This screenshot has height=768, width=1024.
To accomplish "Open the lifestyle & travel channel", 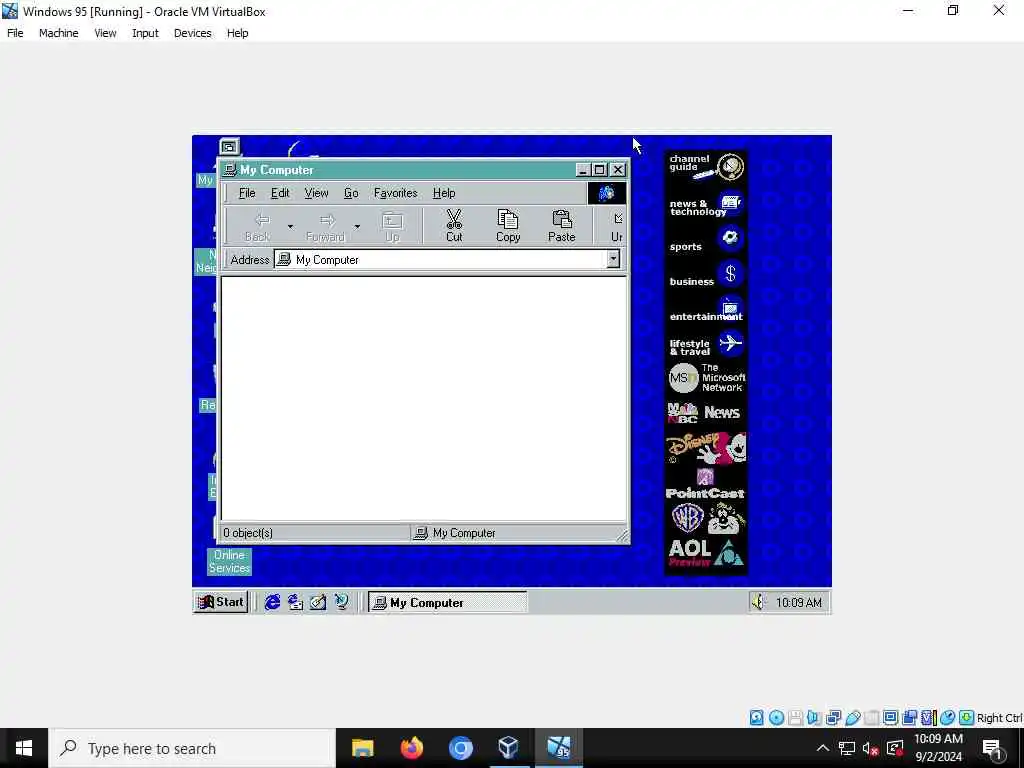I will pyautogui.click(x=706, y=345).
